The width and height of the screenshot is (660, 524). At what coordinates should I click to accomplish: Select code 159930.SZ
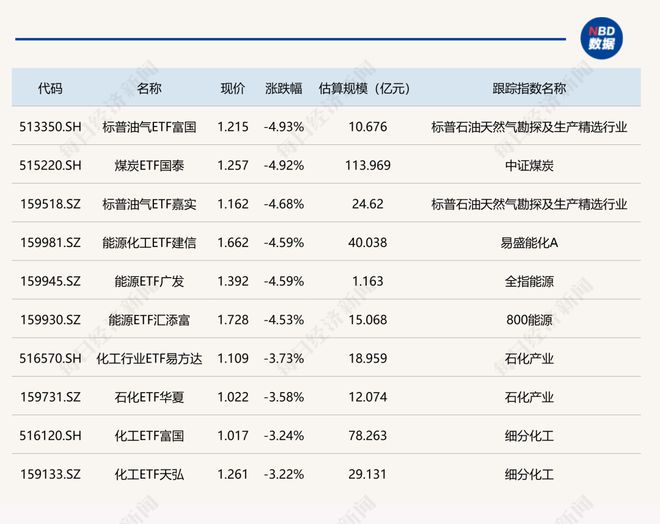tap(50, 320)
